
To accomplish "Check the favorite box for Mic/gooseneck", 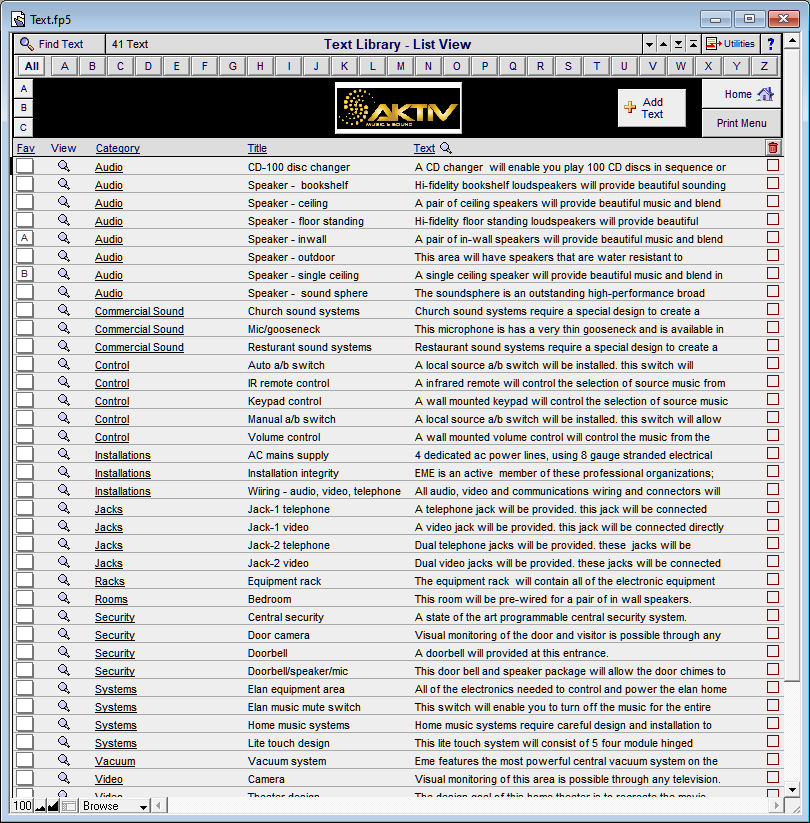I will 25,328.
